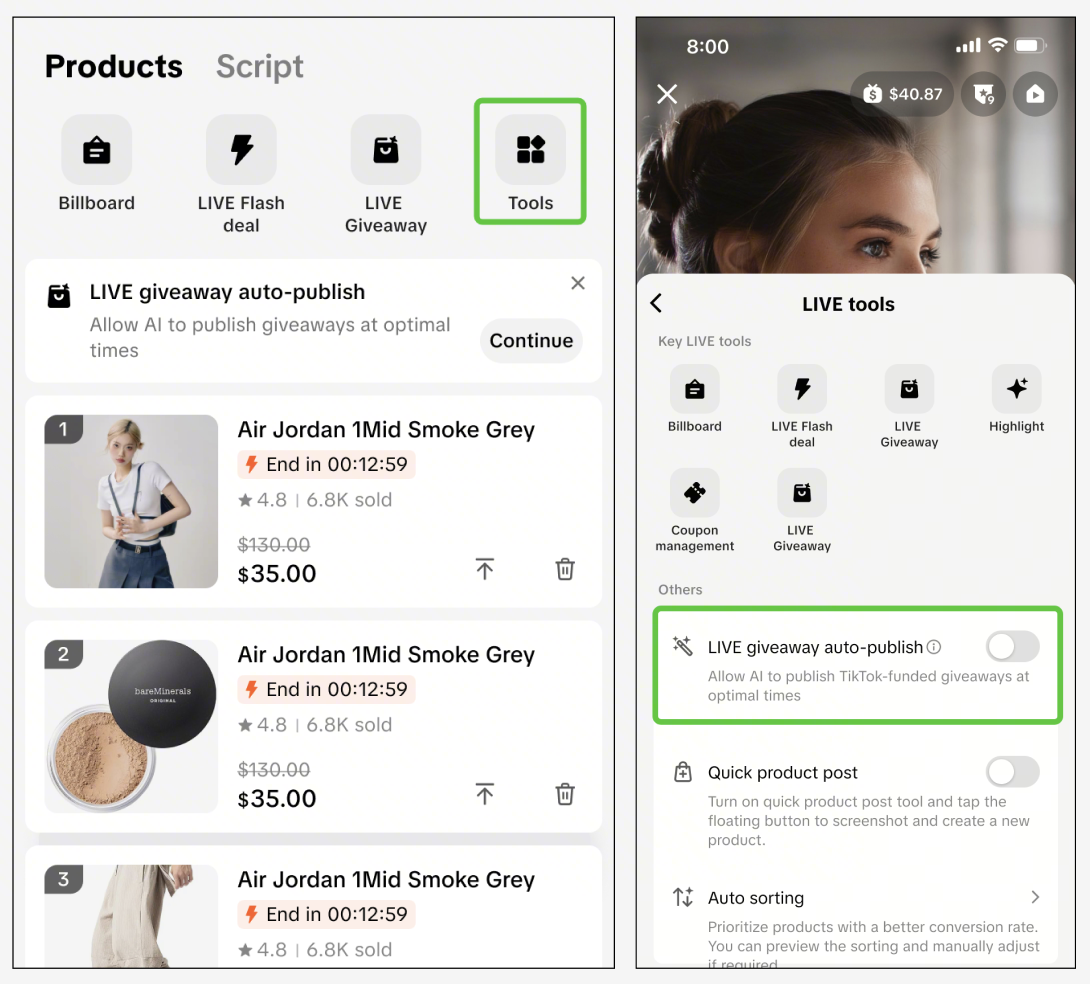Pin product 1 to the top

485,569
